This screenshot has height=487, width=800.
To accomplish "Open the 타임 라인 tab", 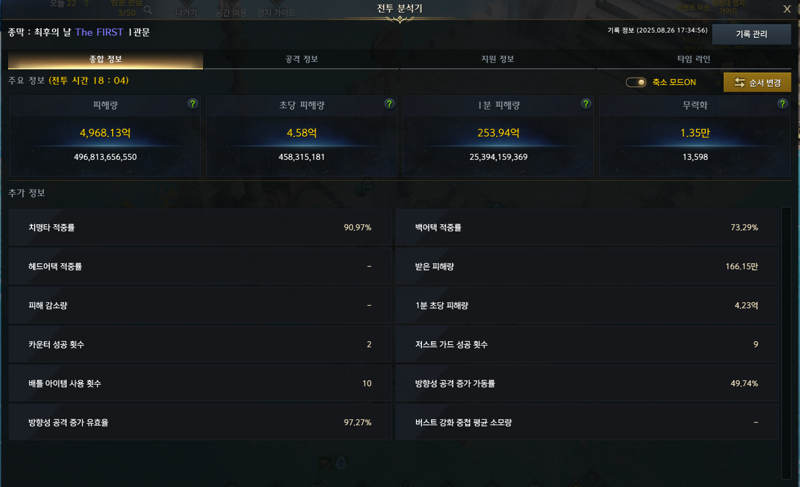I will 693,60.
